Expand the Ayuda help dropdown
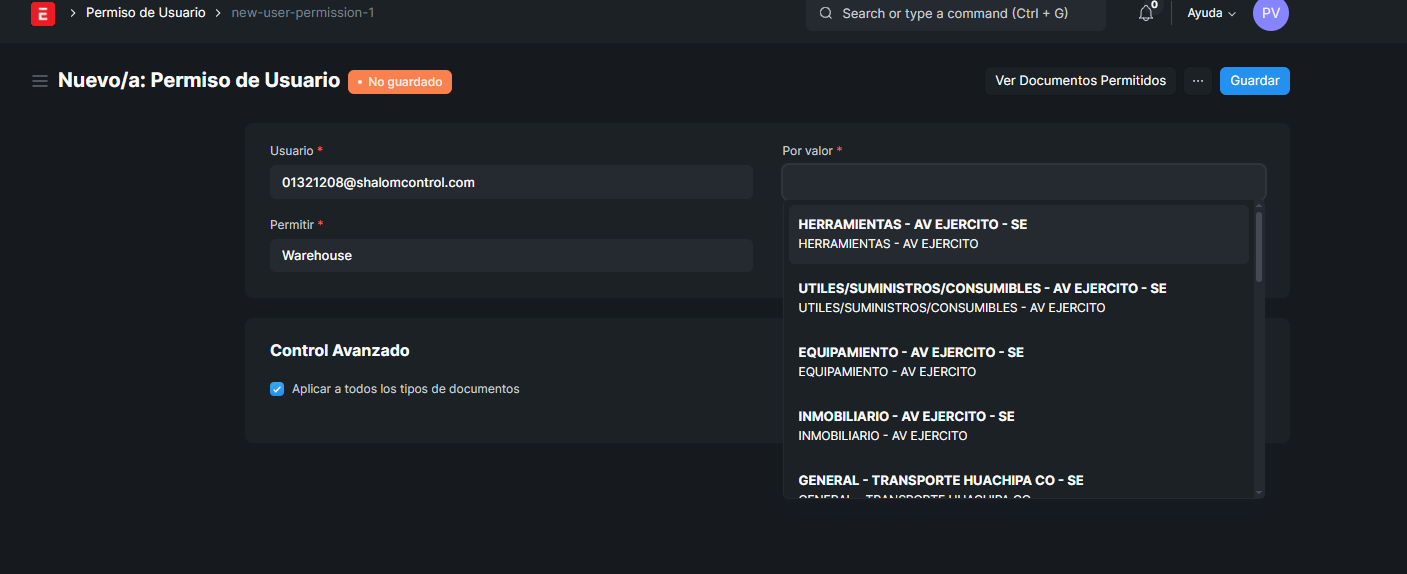This screenshot has width=1407, height=574. 1211,13
